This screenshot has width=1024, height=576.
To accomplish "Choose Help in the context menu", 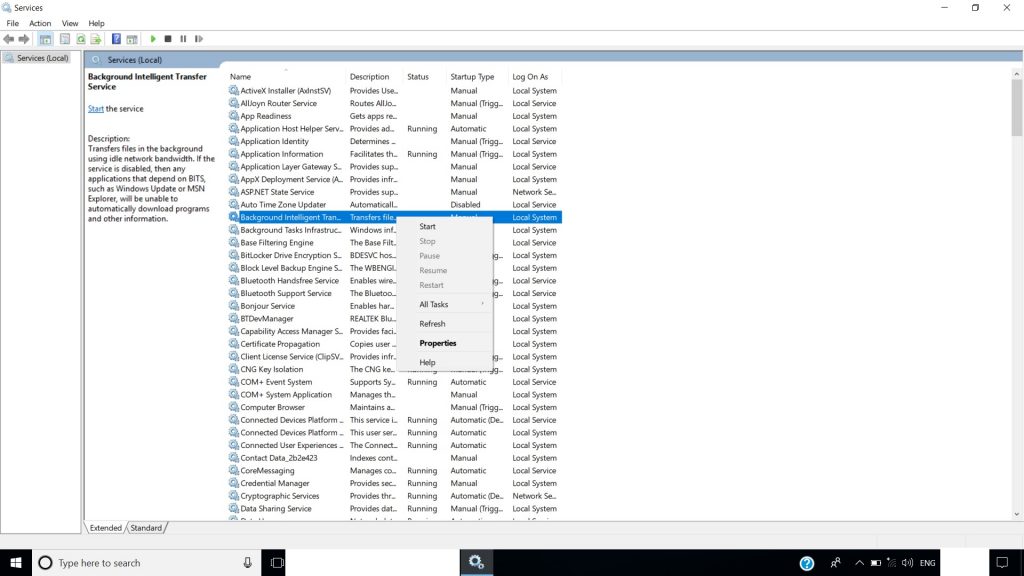I will tap(445, 362).
